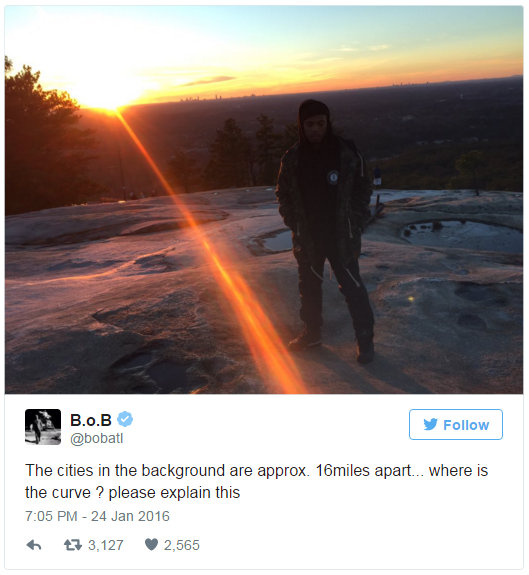Click the reply arrow icon
This screenshot has height=575, width=529.
34,545
